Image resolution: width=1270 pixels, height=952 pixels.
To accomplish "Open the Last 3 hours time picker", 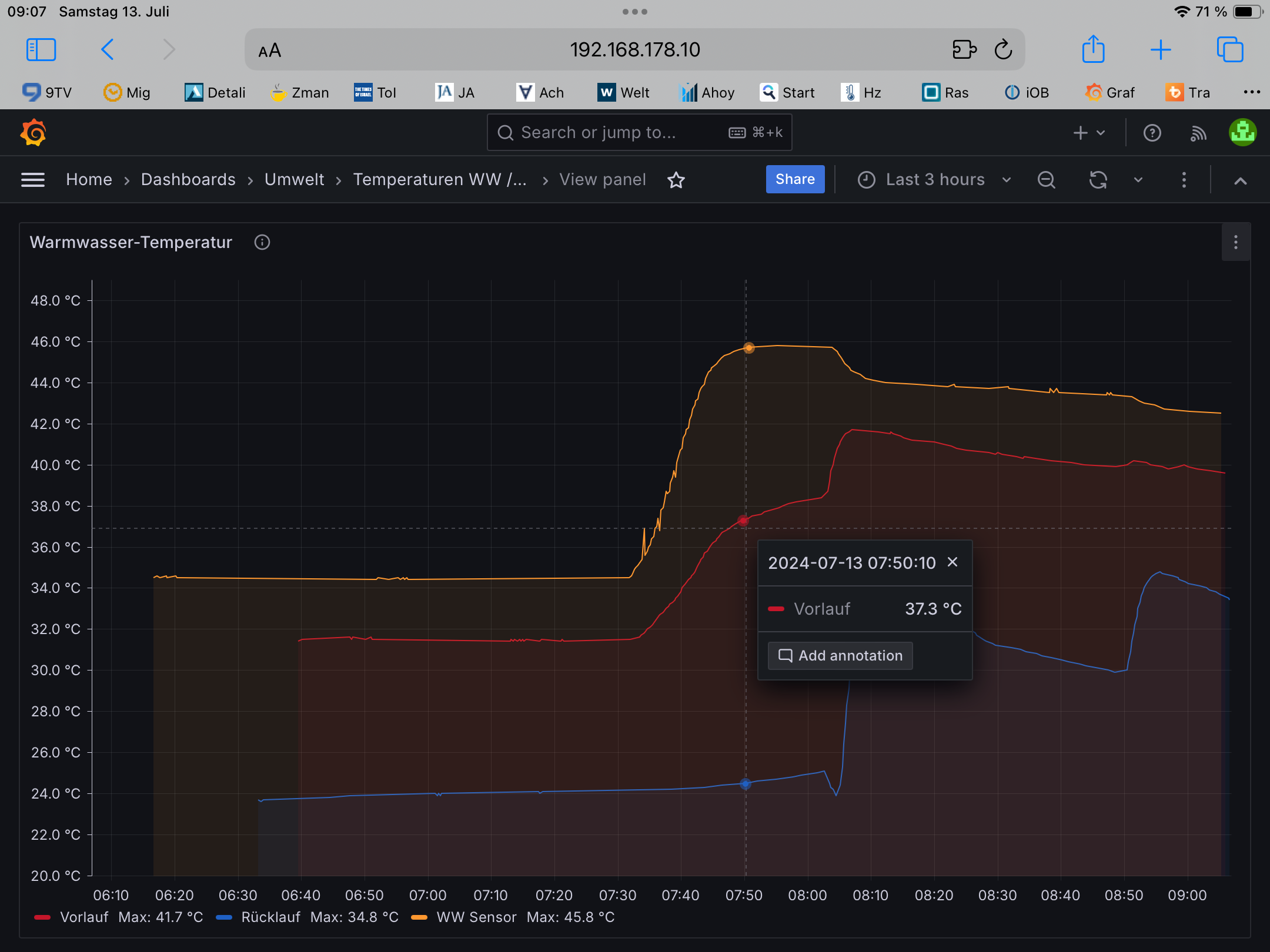I will 935,180.
